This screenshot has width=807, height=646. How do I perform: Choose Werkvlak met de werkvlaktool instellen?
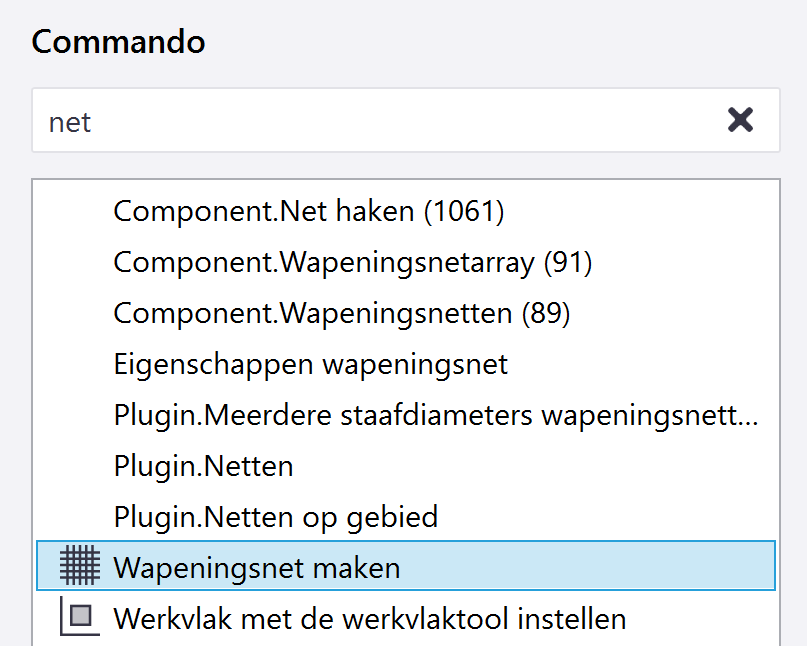click(x=370, y=618)
